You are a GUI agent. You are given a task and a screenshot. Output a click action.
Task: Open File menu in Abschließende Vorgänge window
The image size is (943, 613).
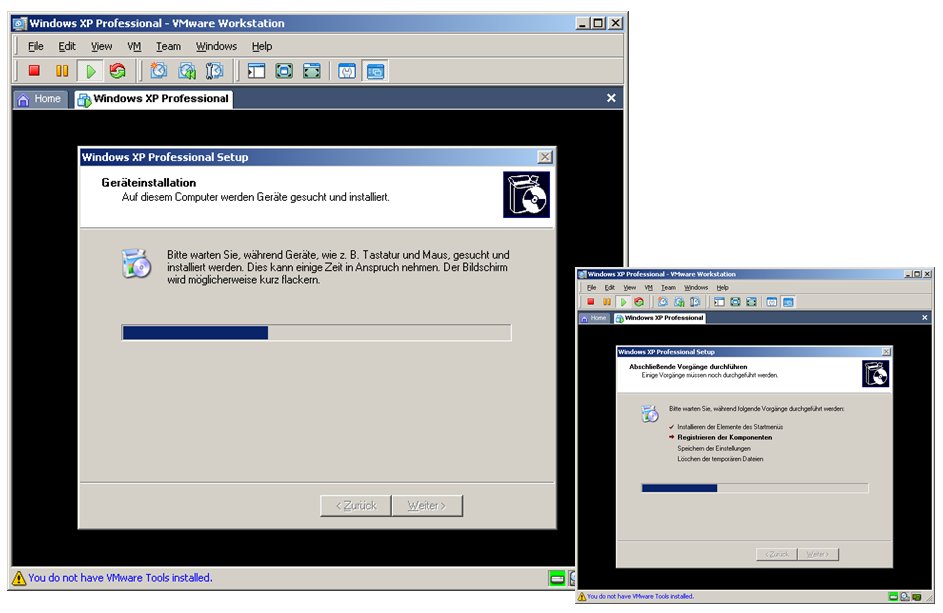click(x=592, y=288)
